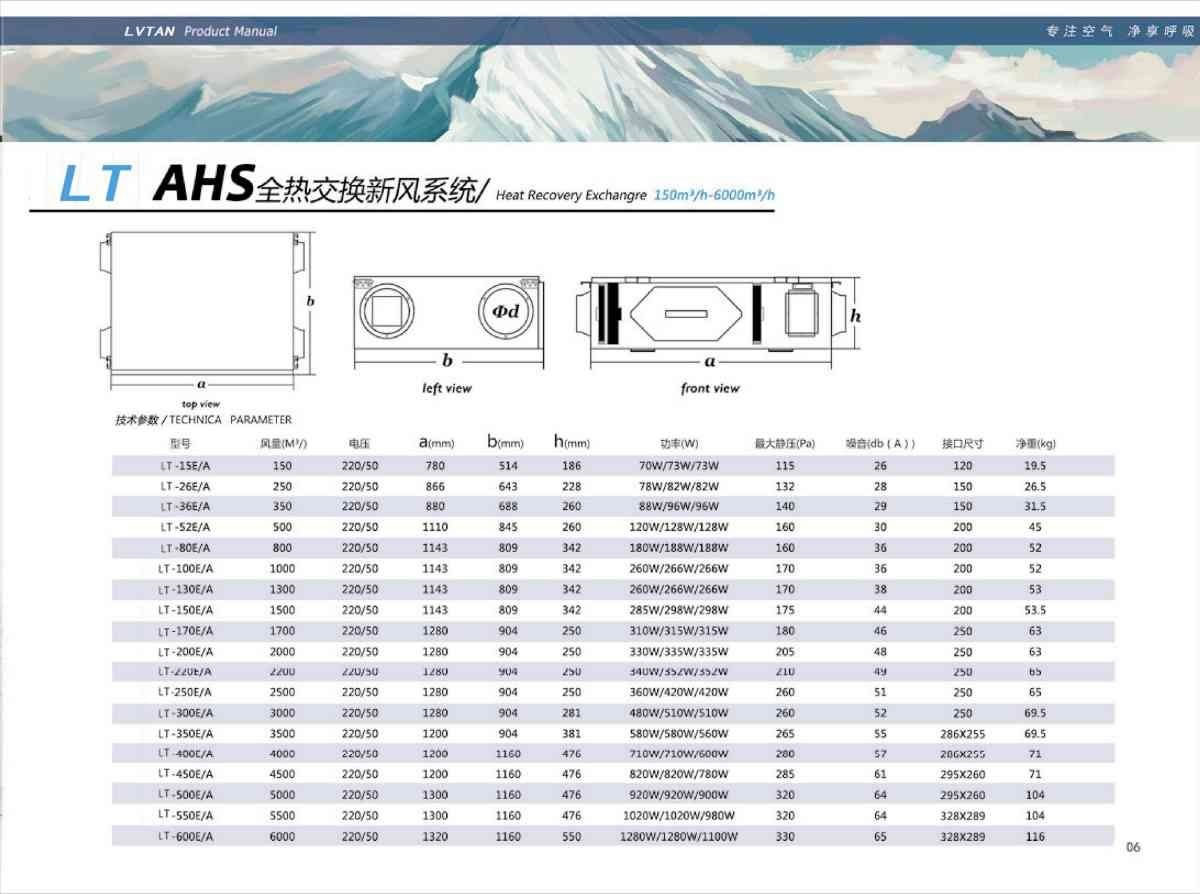1200x894 pixels.
Task: Select model cell 'LT-170E/A'
Action: (x=185, y=631)
